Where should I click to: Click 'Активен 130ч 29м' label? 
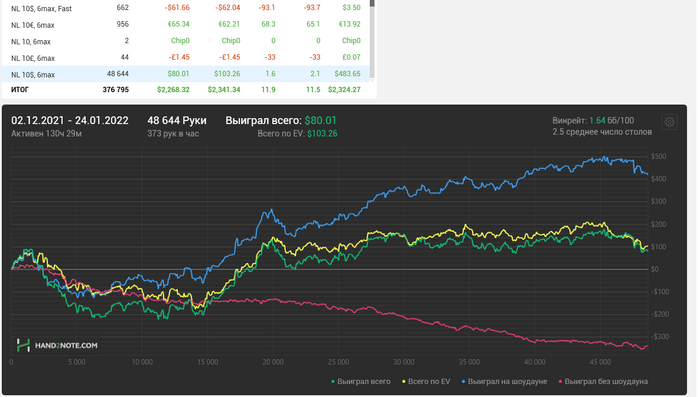[46, 134]
